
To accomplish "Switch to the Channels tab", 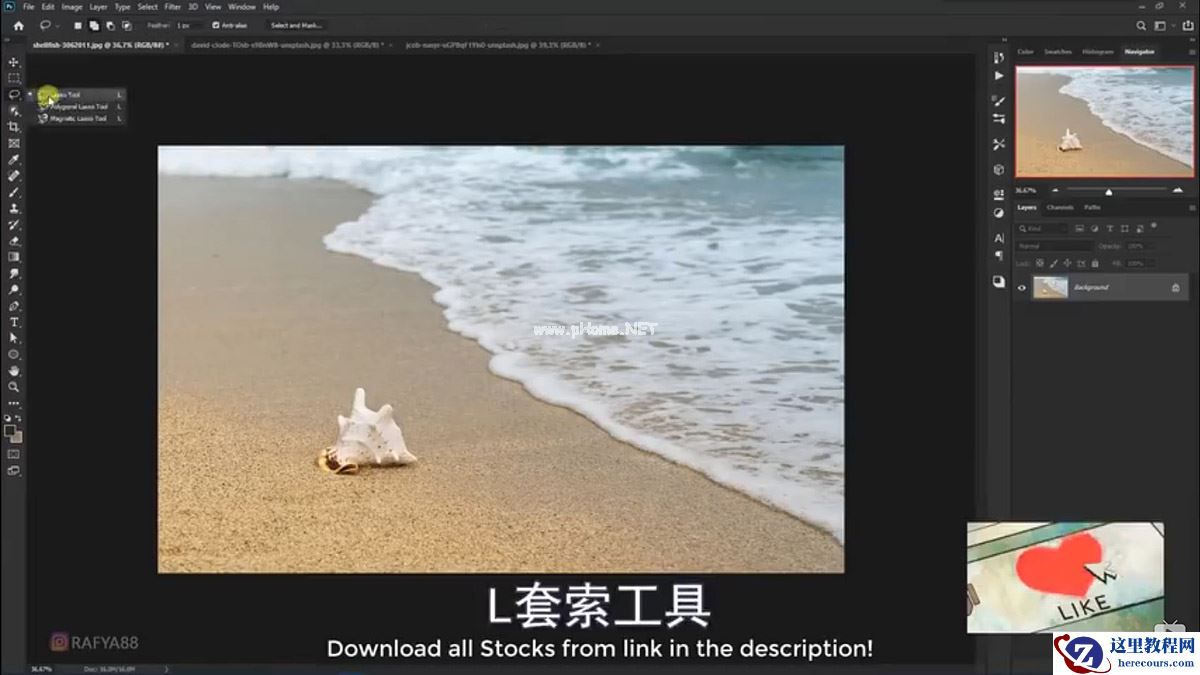I will [x=1060, y=208].
